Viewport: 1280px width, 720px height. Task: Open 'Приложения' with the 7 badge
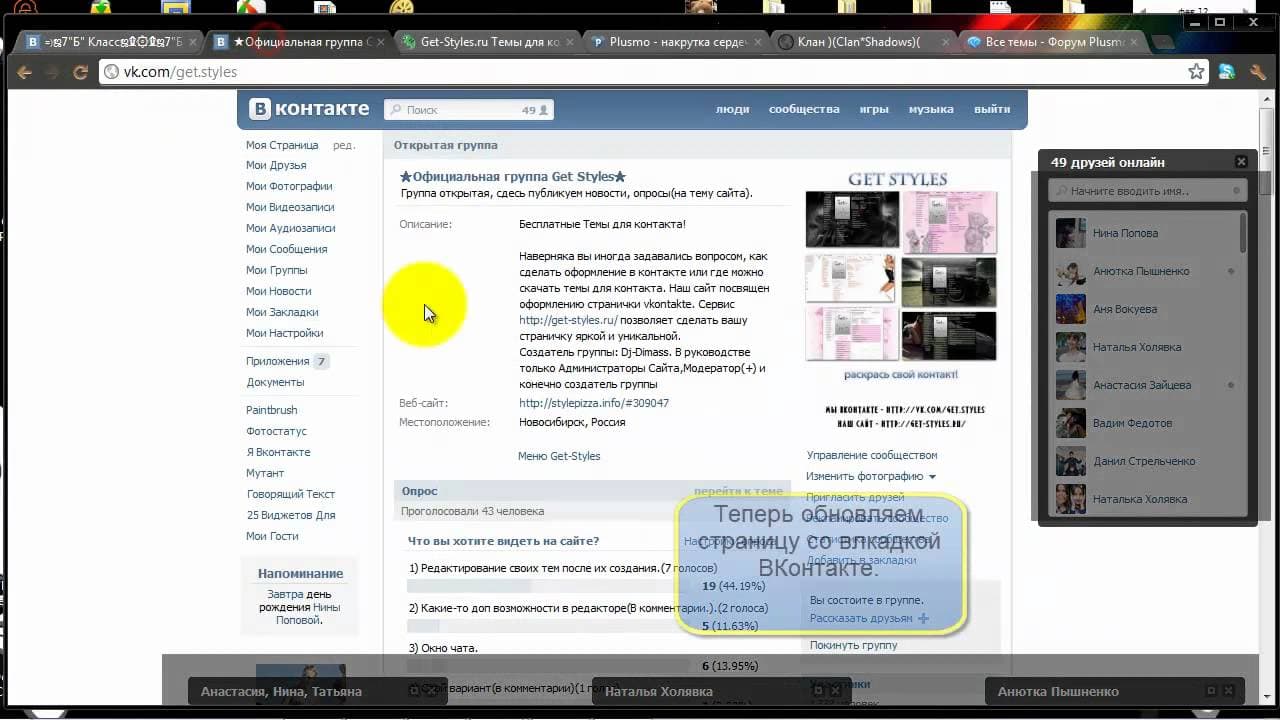coord(287,361)
